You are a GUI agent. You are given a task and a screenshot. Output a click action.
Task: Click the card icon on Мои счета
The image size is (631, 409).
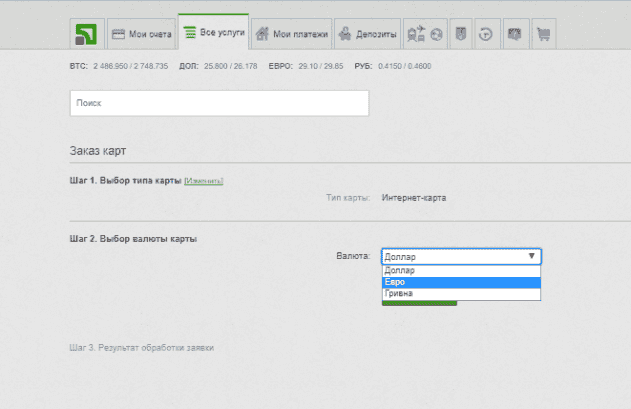117,34
